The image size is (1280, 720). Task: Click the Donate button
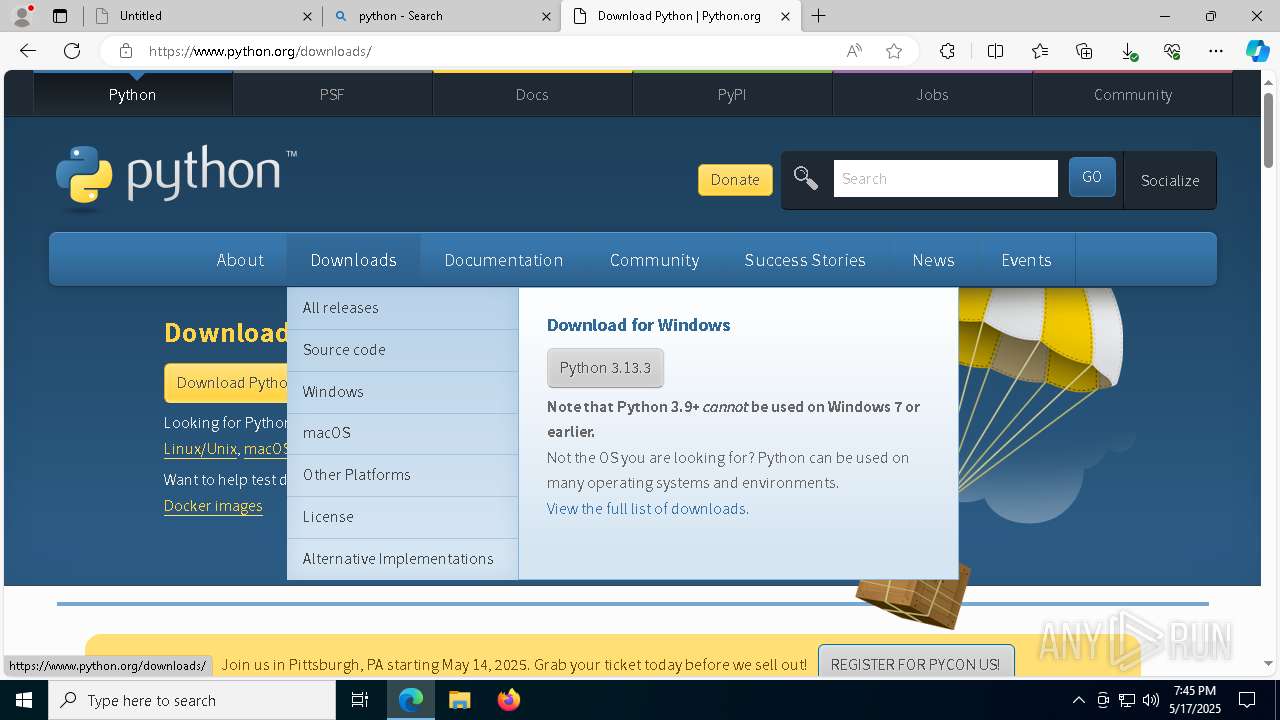point(735,180)
